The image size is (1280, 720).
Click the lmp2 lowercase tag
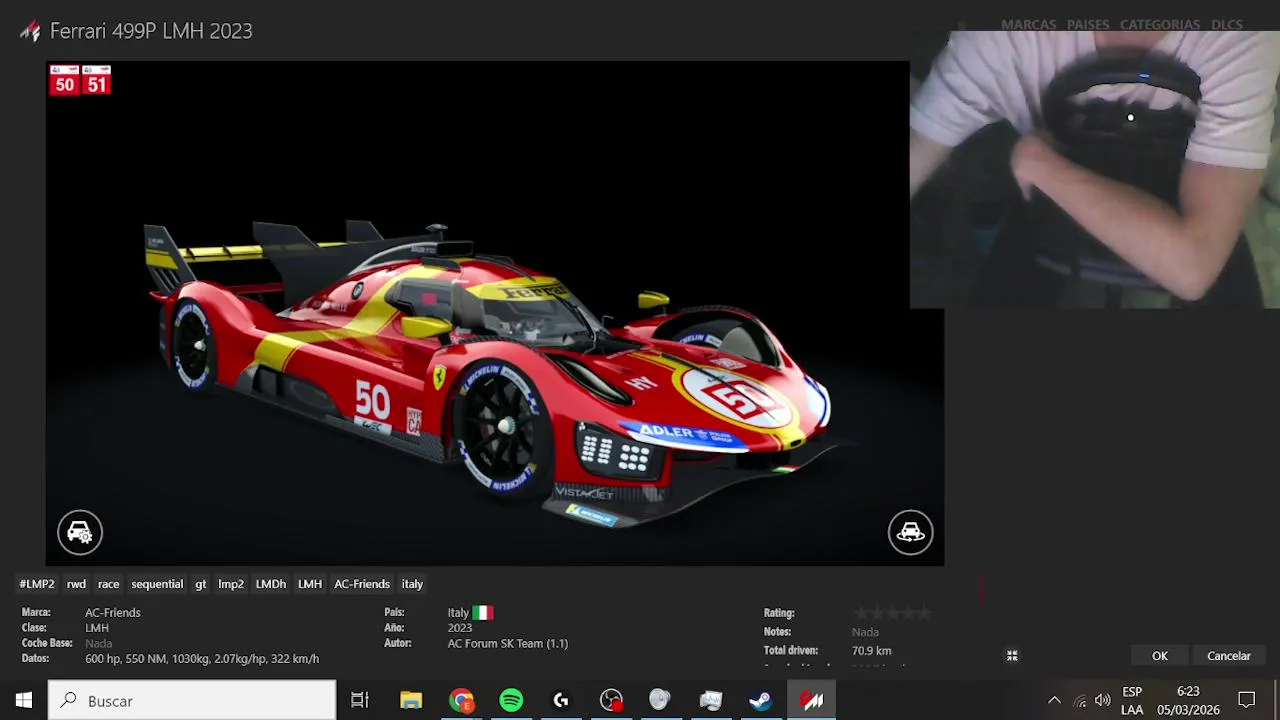coord(231,584)
